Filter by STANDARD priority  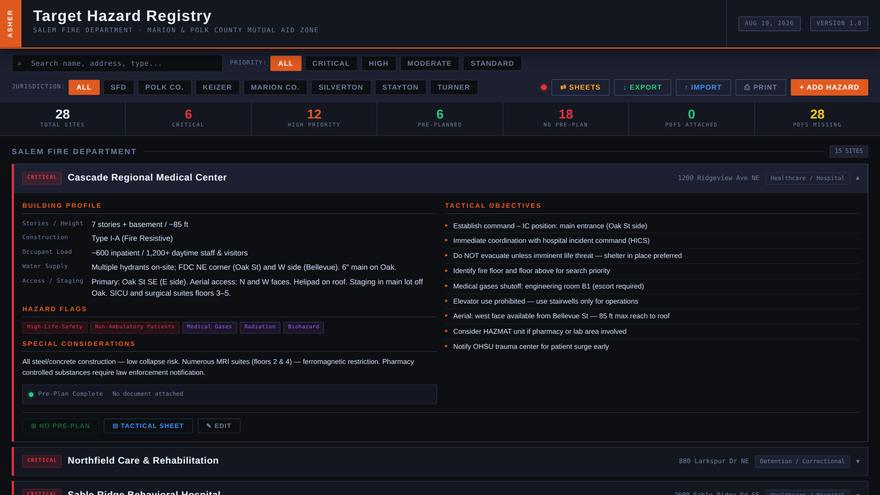pos(492,63)
